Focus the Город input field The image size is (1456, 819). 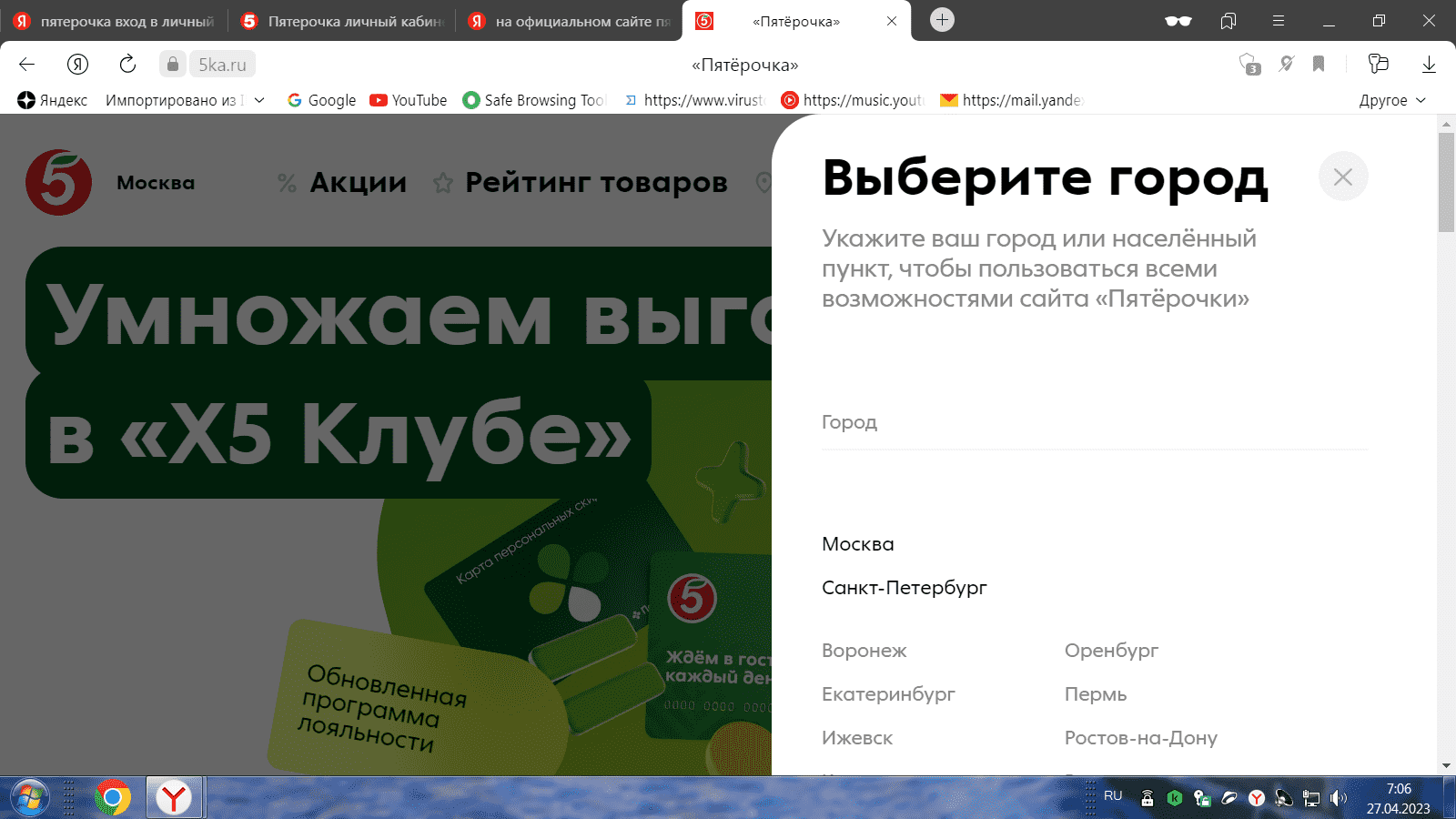(x=1095, y=422)
